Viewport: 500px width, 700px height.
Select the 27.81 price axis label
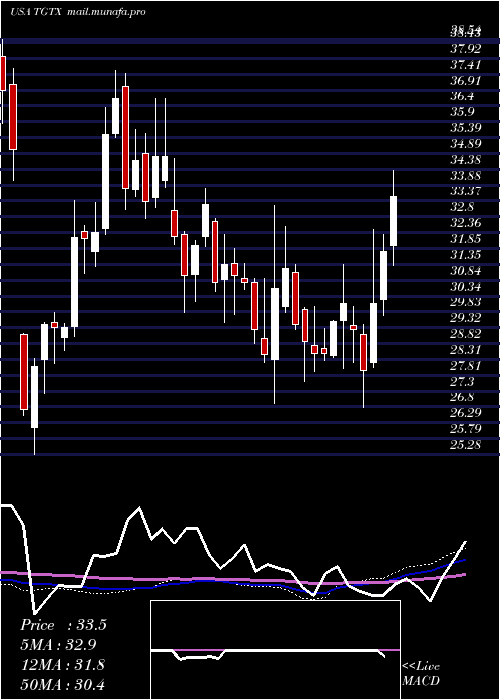466,366
